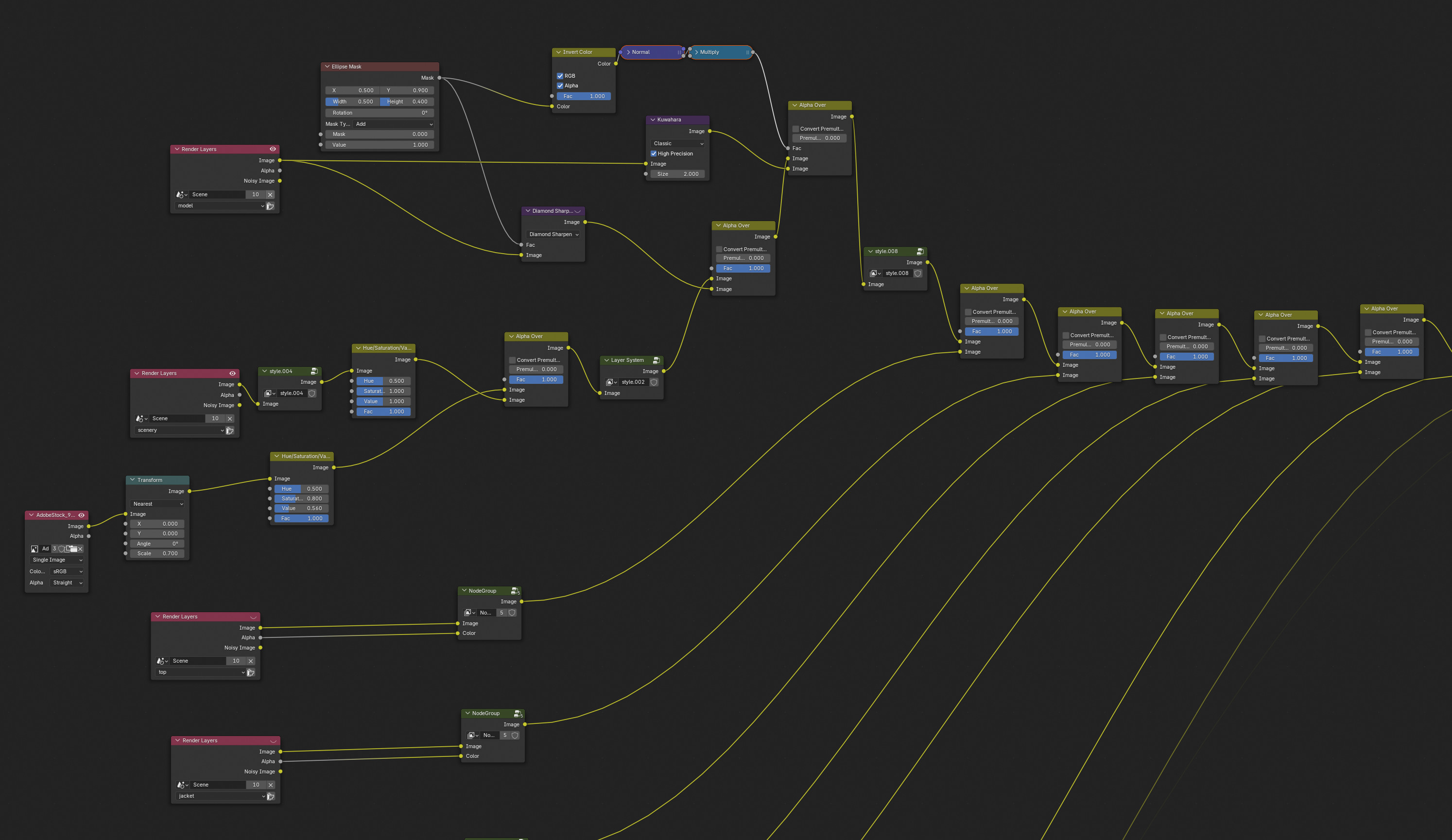Click render icon beside model layer dropdown
Screen dimensions: 1452x840
pos(270,206)
